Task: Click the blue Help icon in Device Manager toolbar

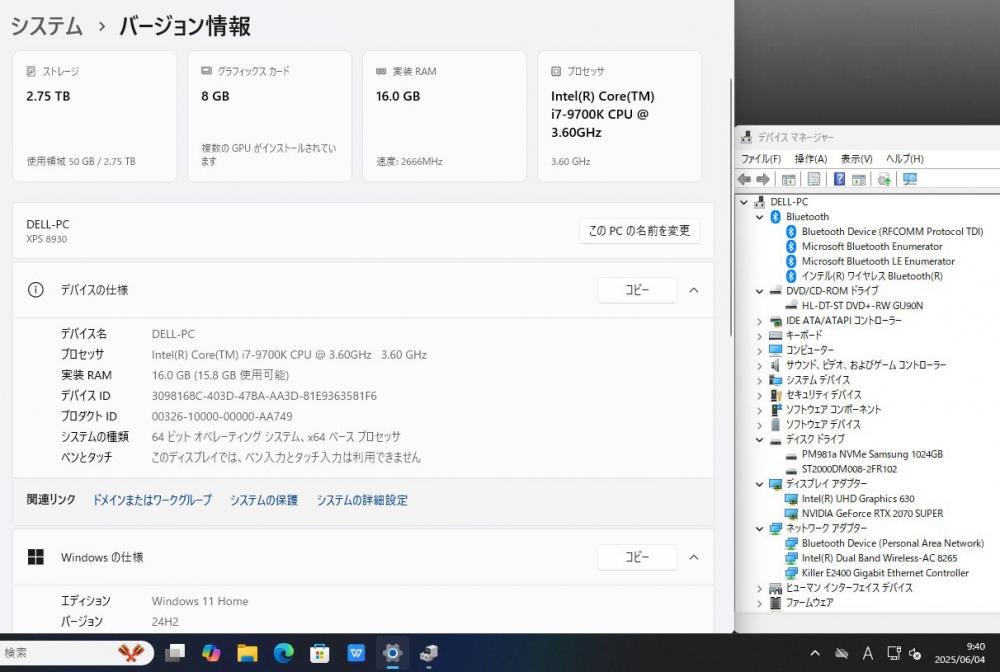Action: point(839,180)
